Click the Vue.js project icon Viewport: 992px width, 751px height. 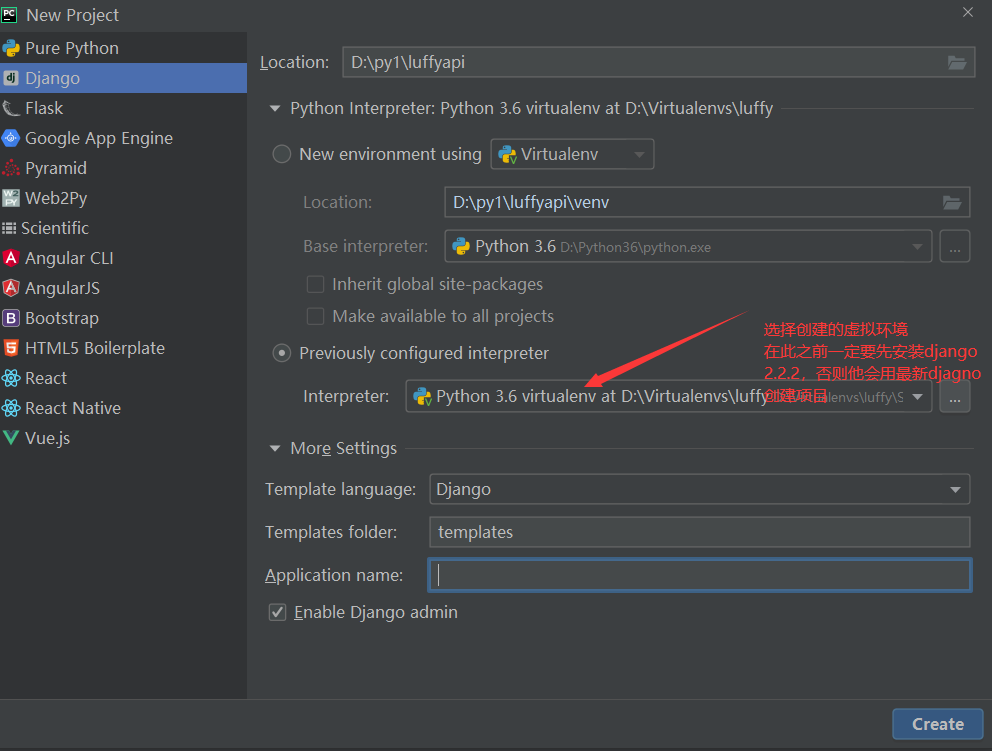[11, 438]
